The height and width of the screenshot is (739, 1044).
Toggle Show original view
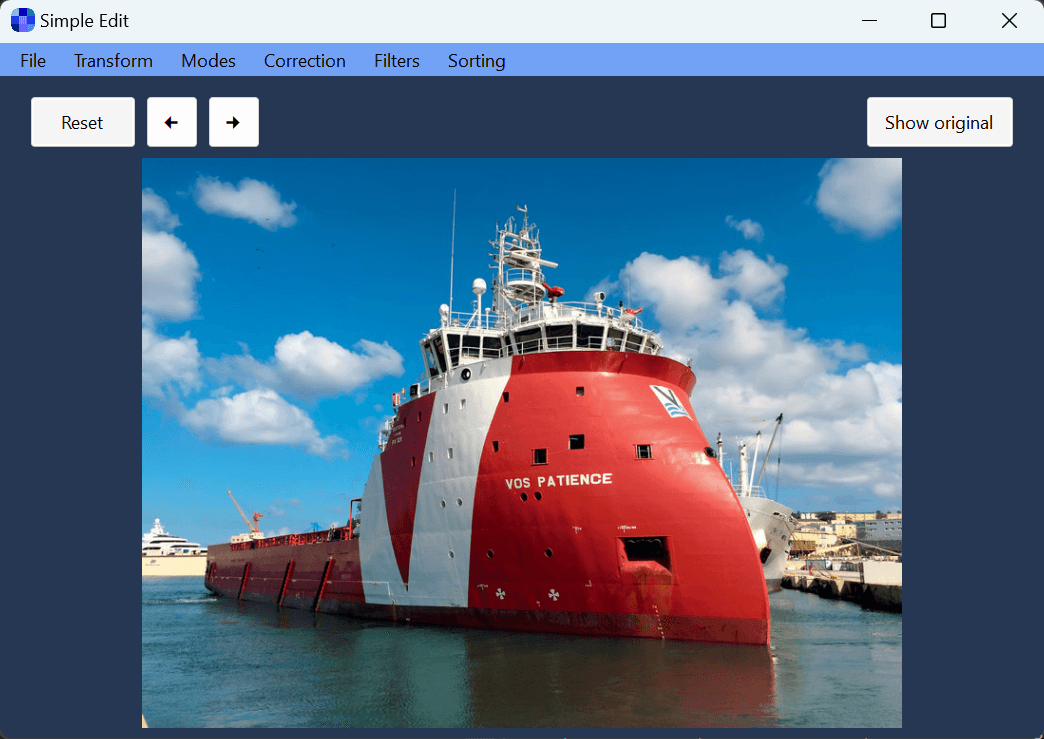(x=939, y=122)
